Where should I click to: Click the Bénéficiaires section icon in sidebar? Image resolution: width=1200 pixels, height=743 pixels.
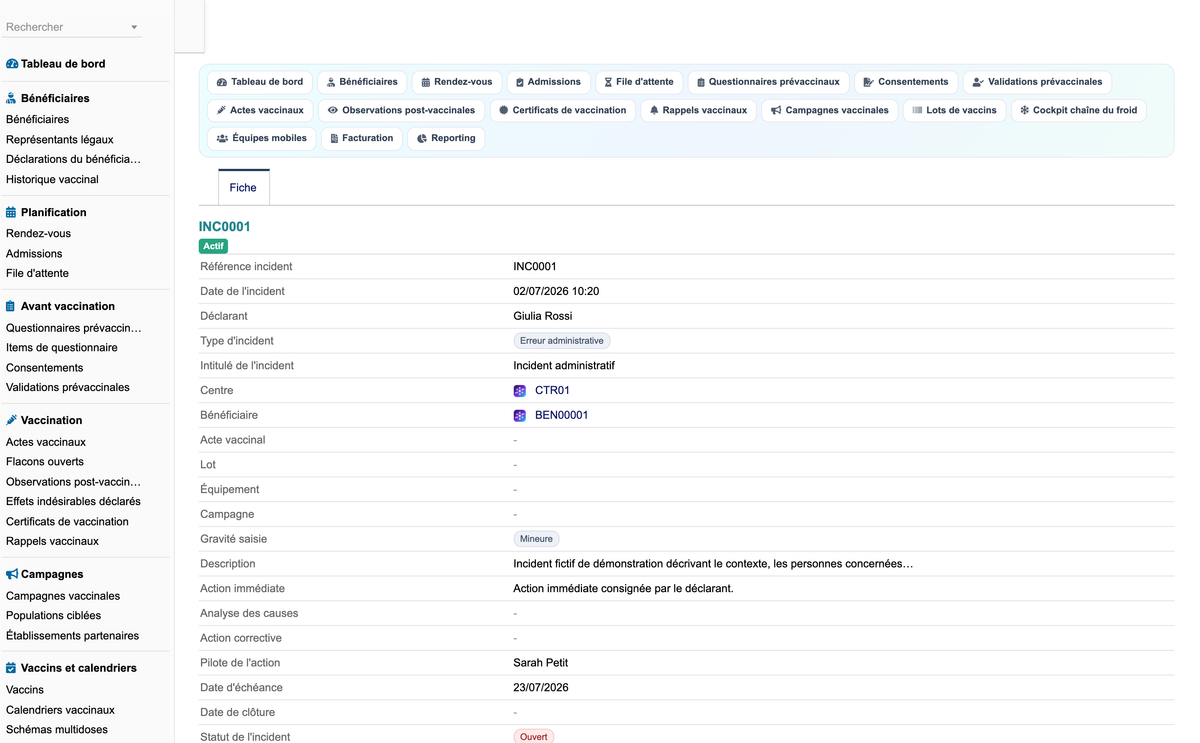tap(12, 98)
